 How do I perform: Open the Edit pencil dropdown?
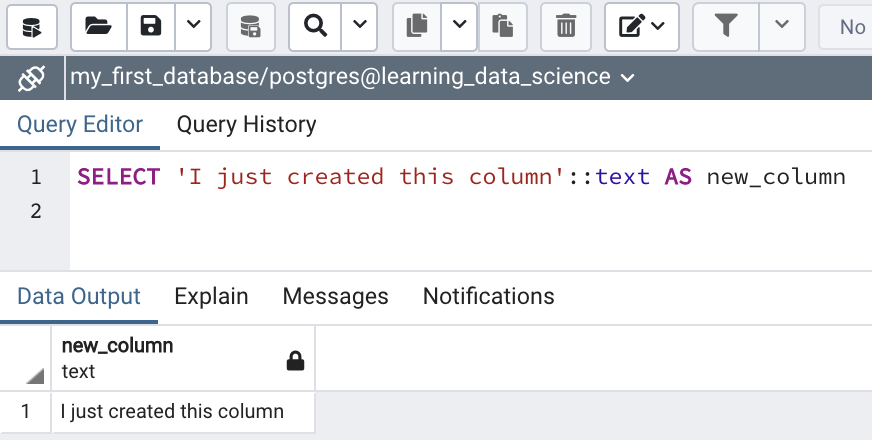642,26
